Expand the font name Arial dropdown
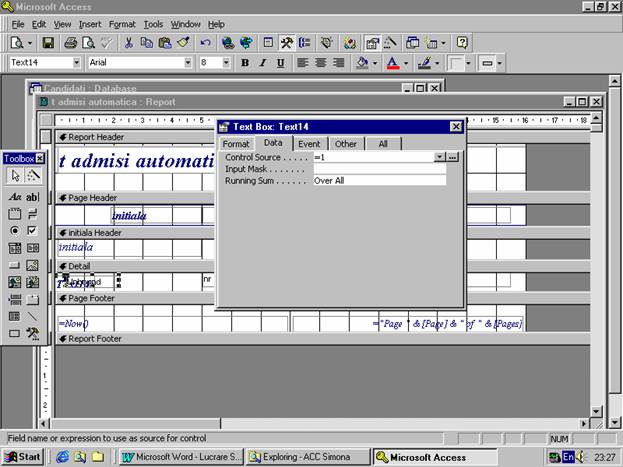 [x=187, y=63]
